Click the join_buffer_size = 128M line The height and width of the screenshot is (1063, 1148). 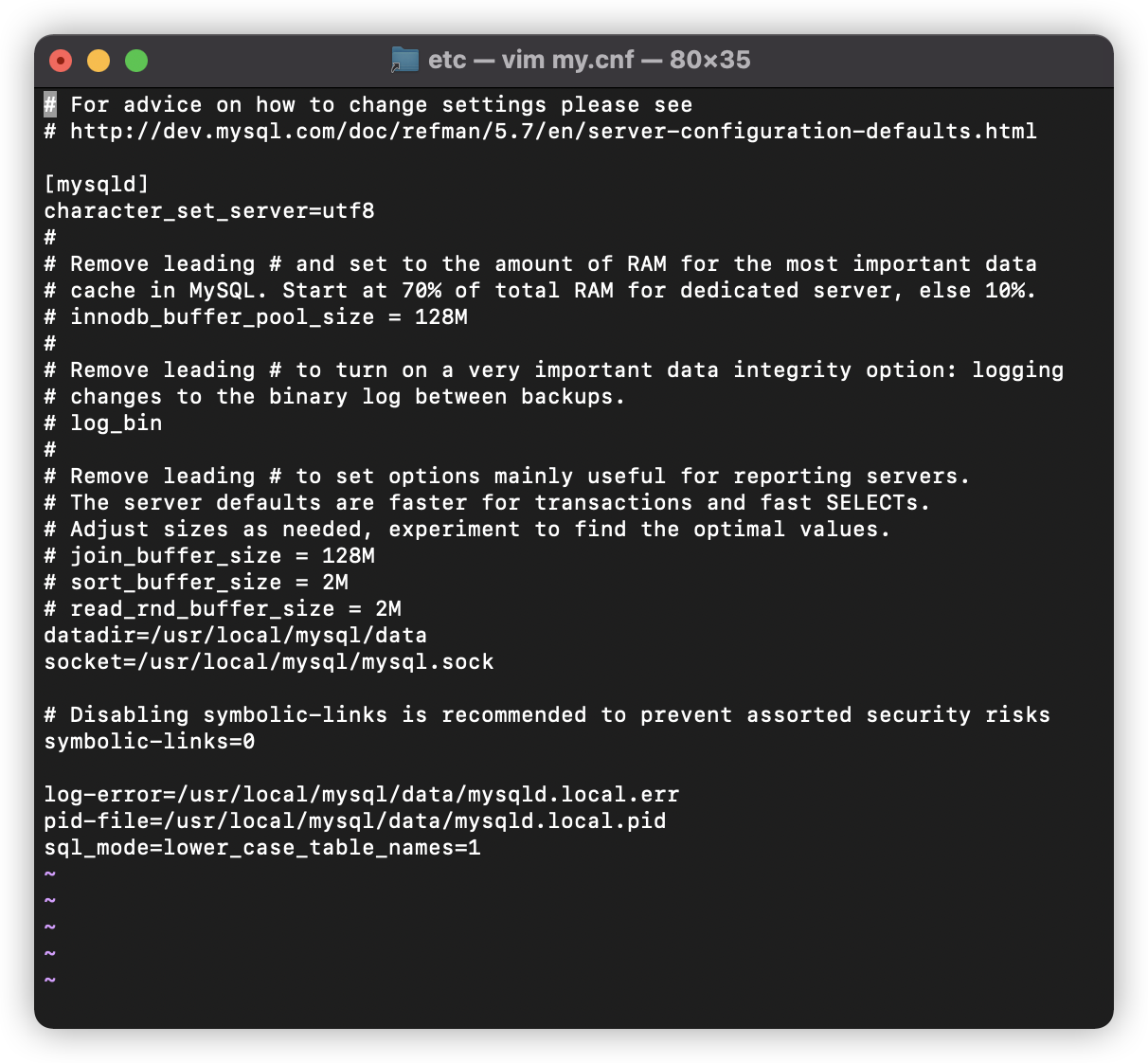(209, 555)
